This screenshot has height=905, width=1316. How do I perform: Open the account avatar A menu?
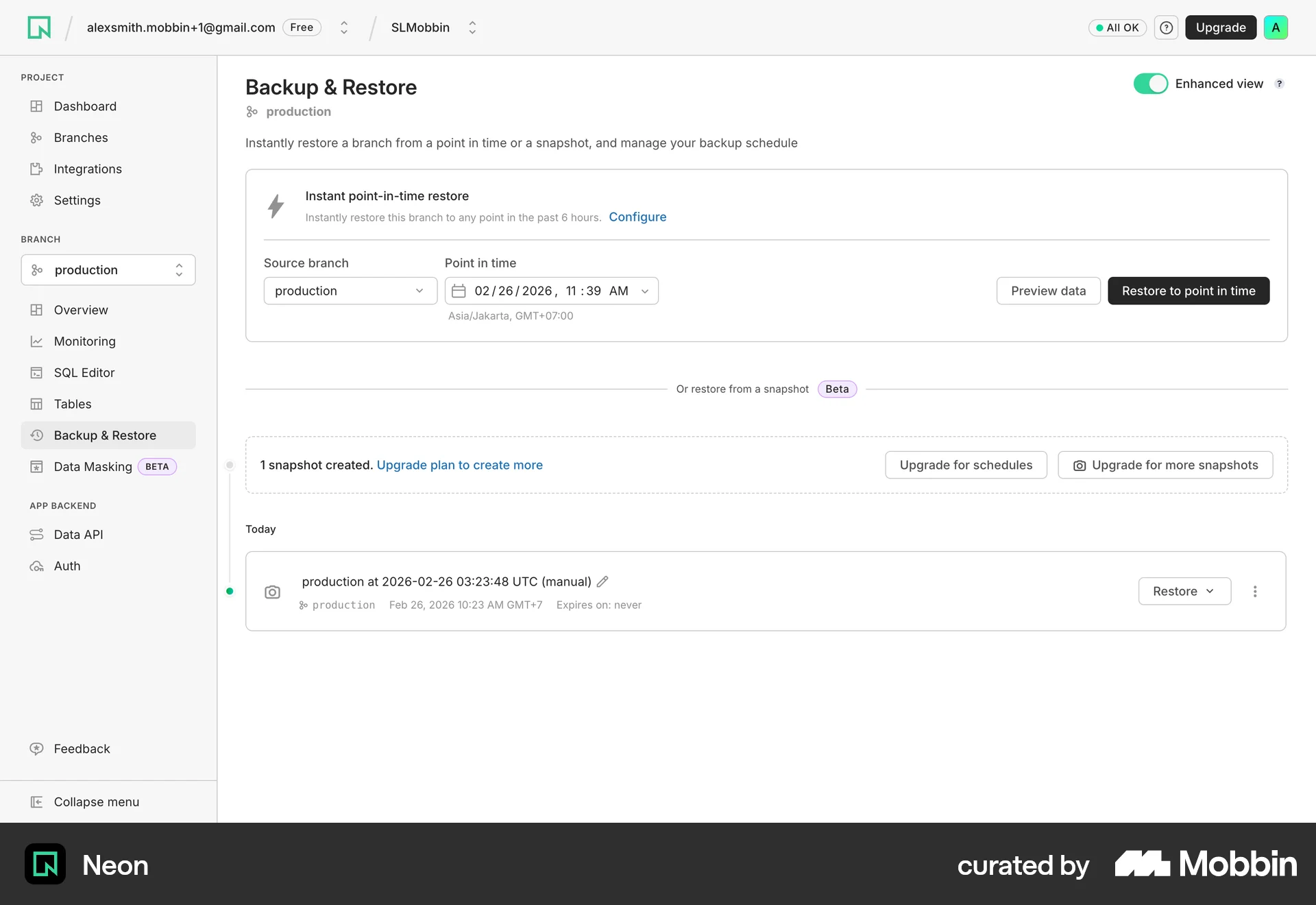click(1276, 27)
